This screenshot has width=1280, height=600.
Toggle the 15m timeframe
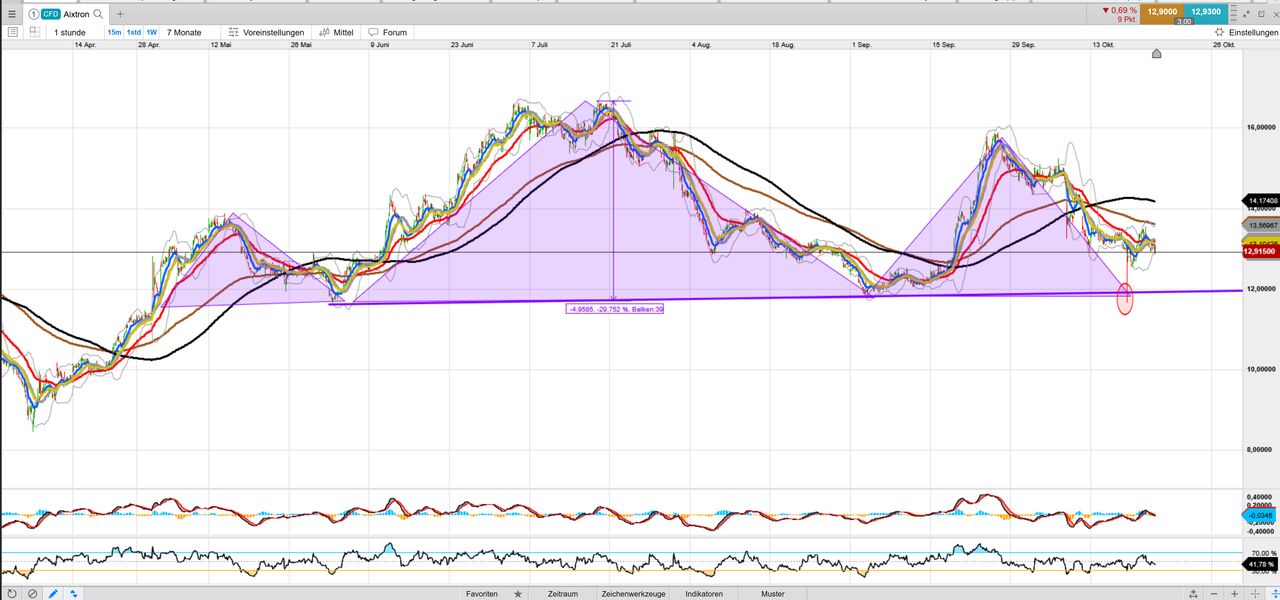pos(114,32)
